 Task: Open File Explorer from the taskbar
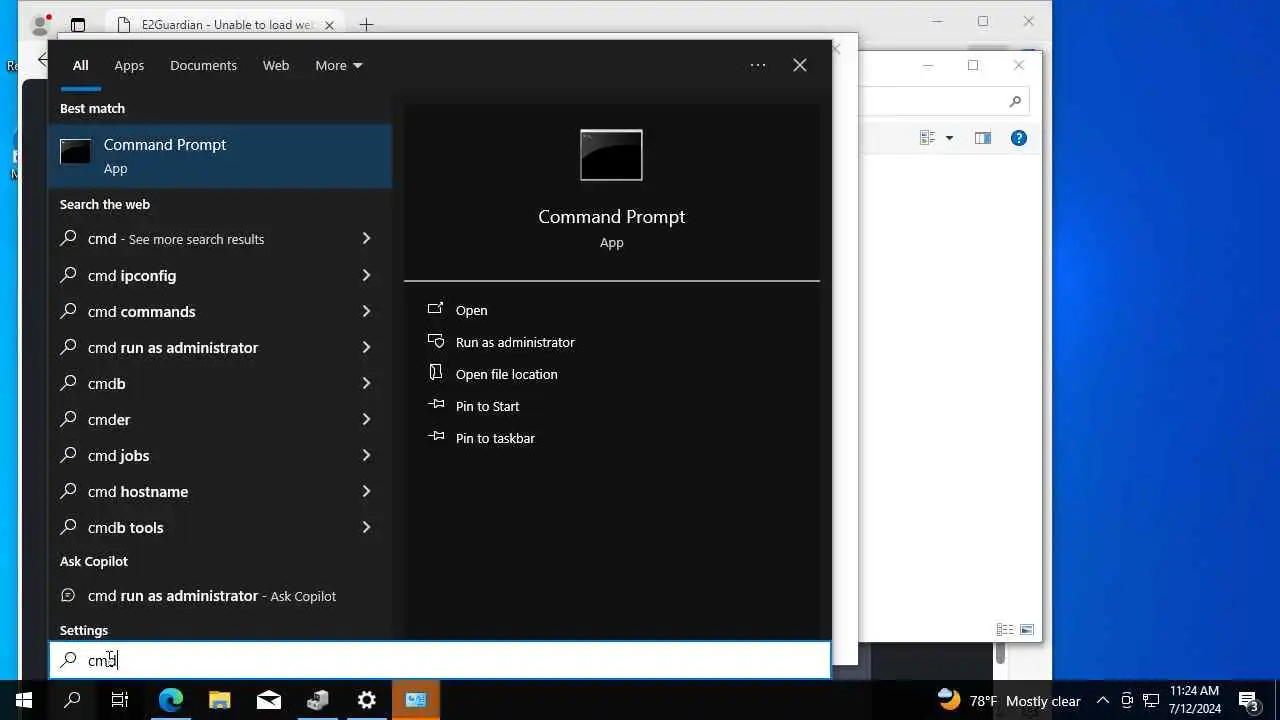point(220,700)
